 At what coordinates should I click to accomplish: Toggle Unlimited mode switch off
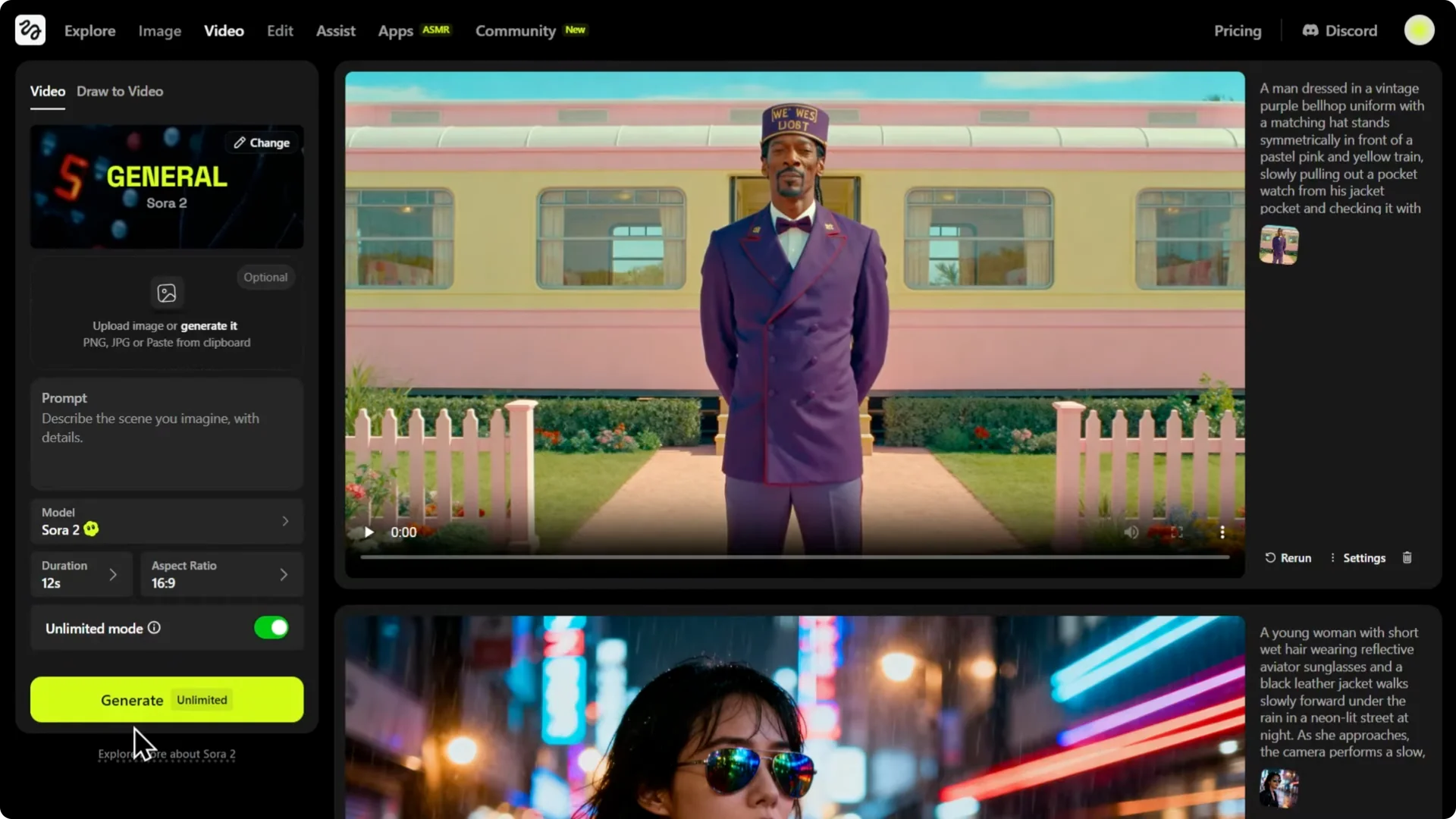(271, 628)
